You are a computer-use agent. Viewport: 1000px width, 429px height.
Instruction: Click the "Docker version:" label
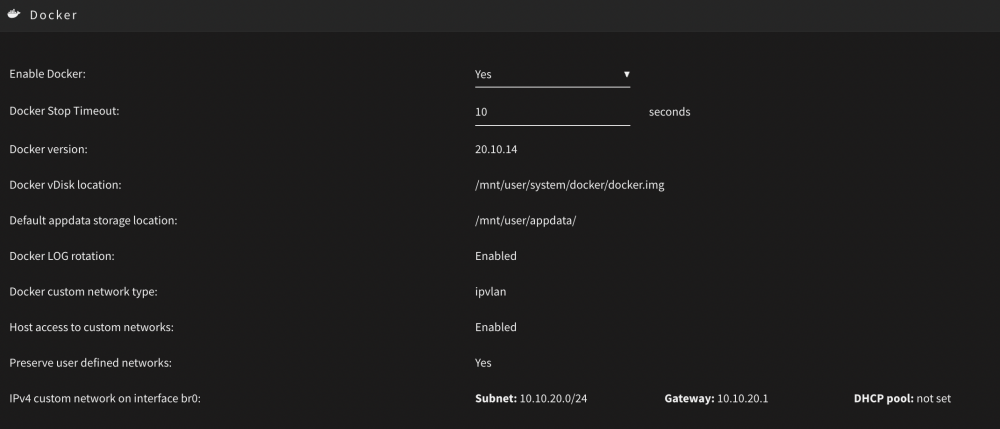48,149
